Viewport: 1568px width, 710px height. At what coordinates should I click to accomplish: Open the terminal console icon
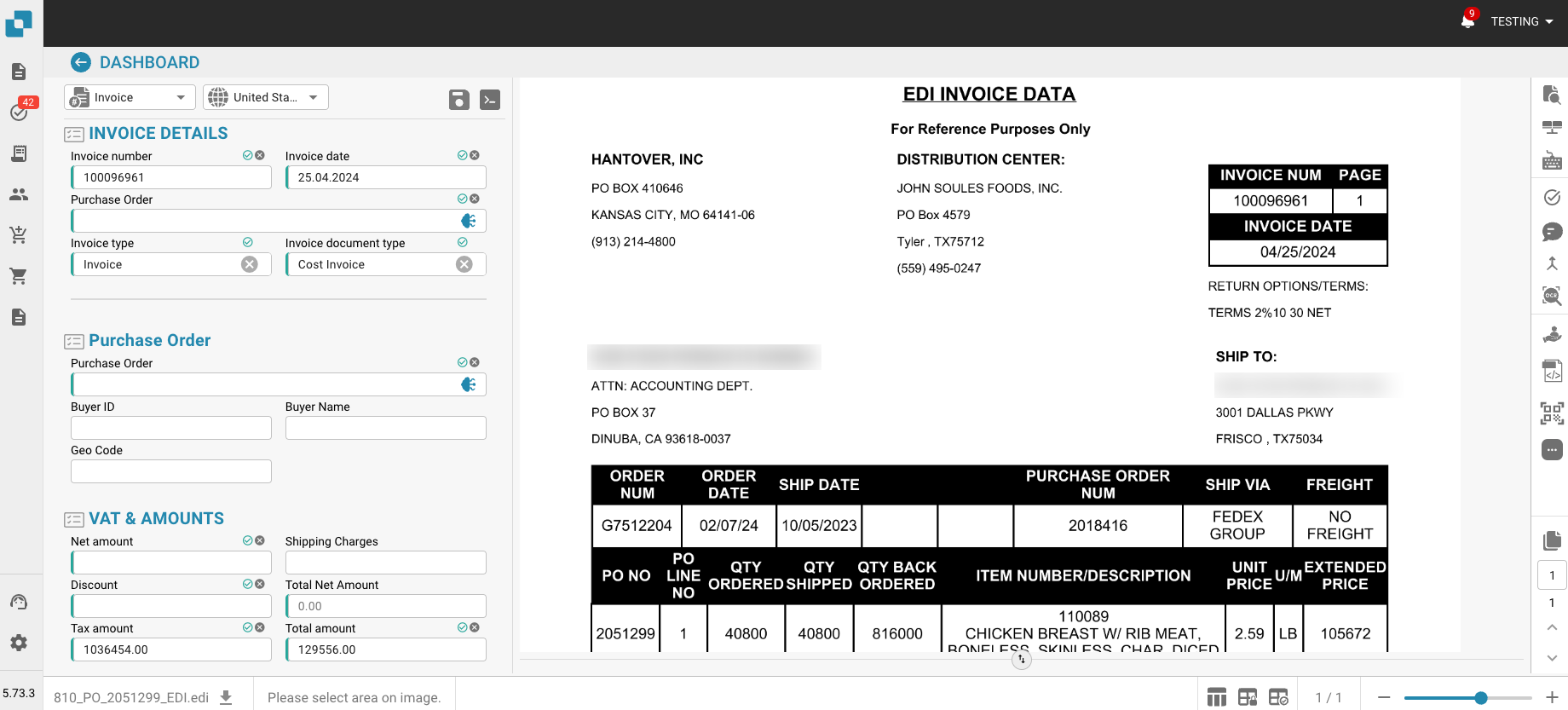click(490, 100)
